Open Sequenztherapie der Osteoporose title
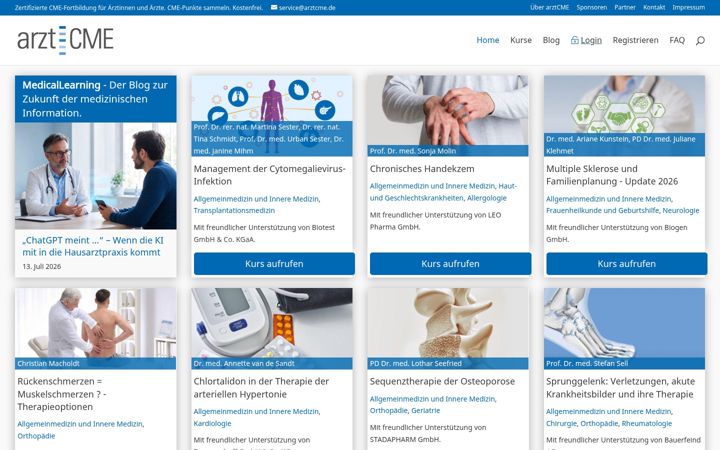 tap(442, 381)
